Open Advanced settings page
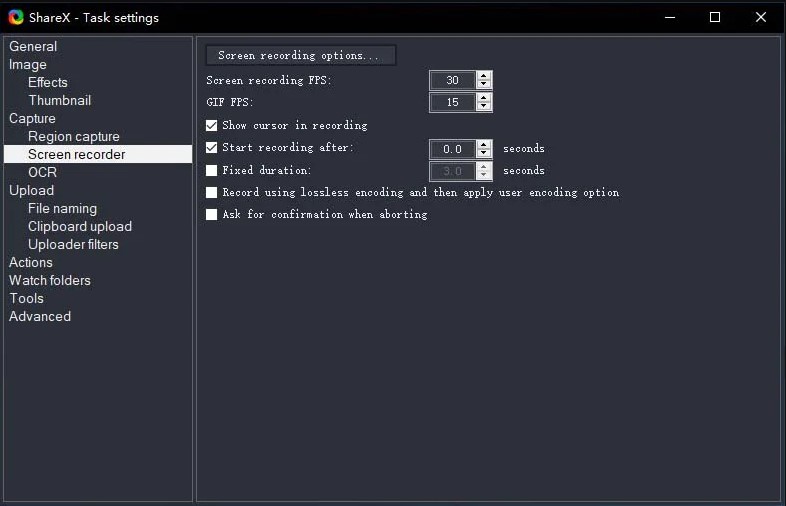The image size is (786, 506). pos(40,316)
